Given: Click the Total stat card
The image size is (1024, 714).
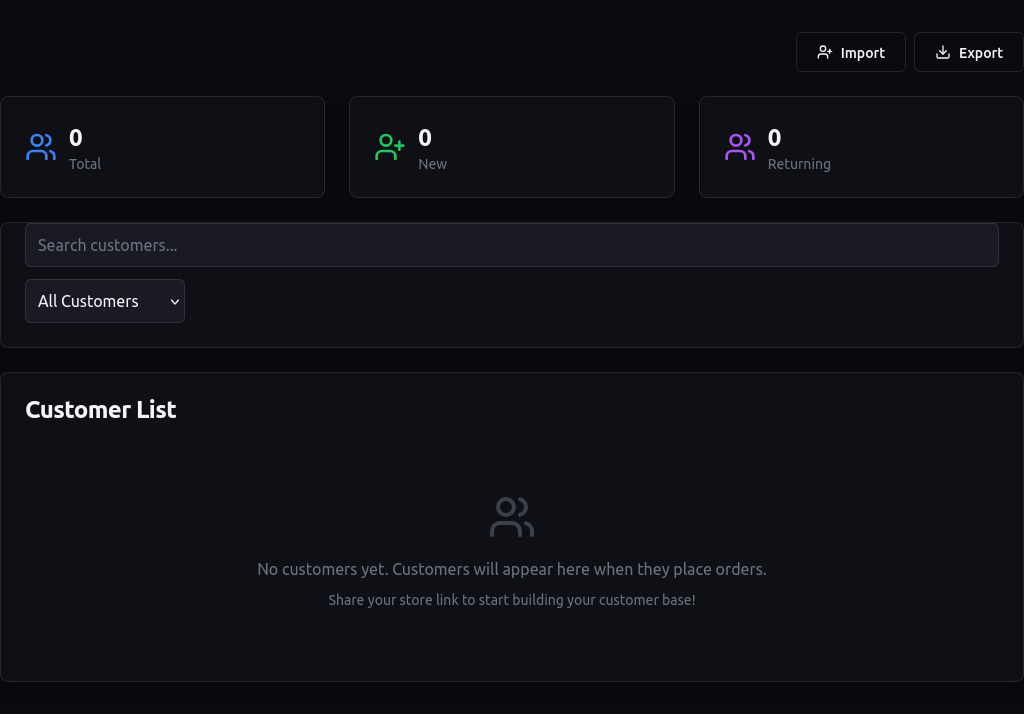Looking at the screenshot, I should tap(162, 146).
